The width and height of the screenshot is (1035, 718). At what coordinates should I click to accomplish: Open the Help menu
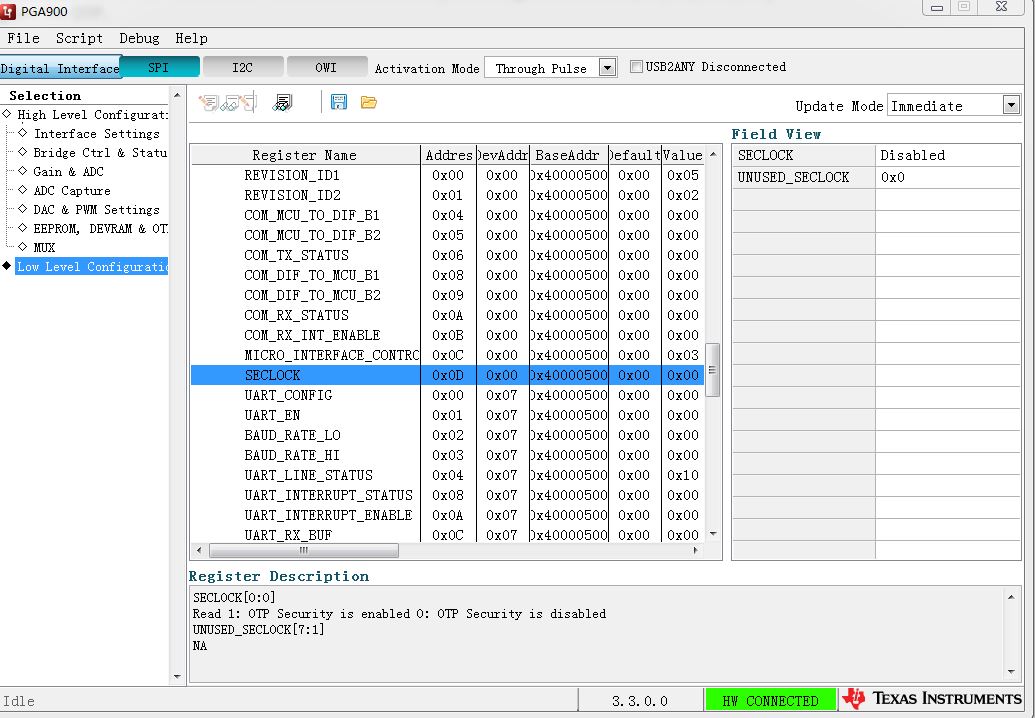point(191,38)
